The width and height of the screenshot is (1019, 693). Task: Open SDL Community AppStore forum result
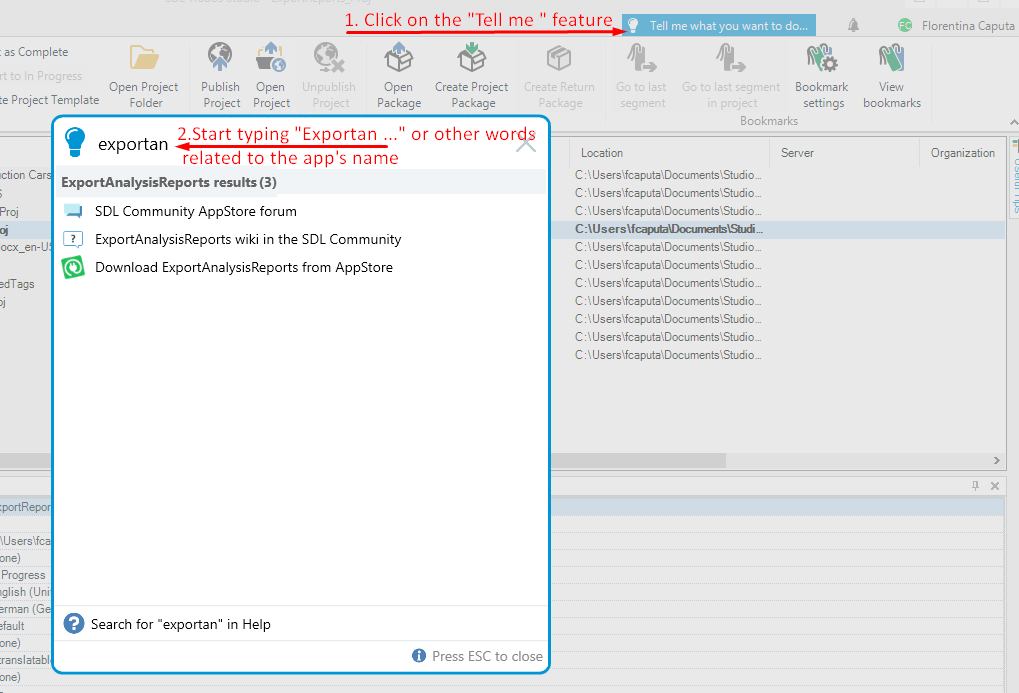[x=196, y=211]
